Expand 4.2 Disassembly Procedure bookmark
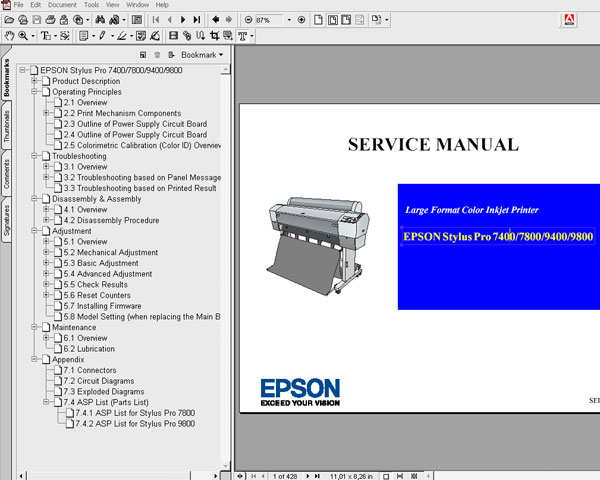 click(46, 220)
